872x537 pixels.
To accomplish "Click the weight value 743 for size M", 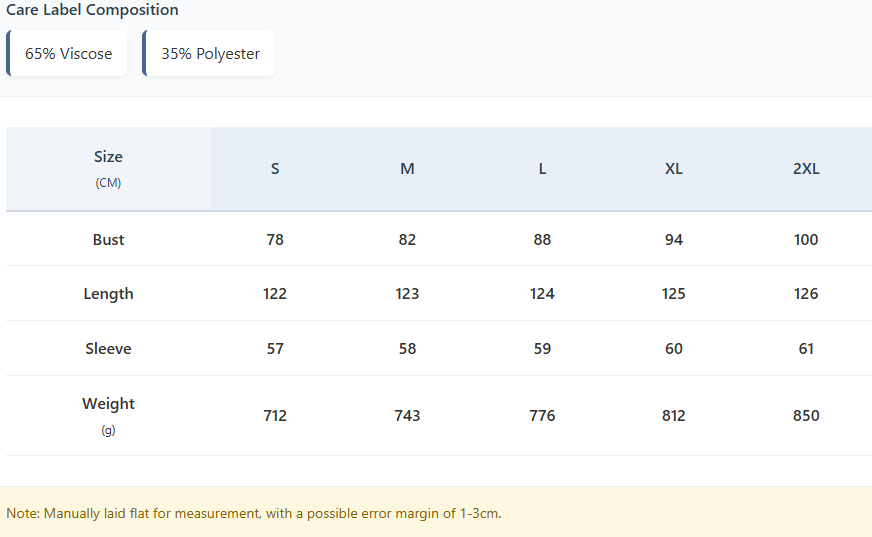I will pos(407,416).
